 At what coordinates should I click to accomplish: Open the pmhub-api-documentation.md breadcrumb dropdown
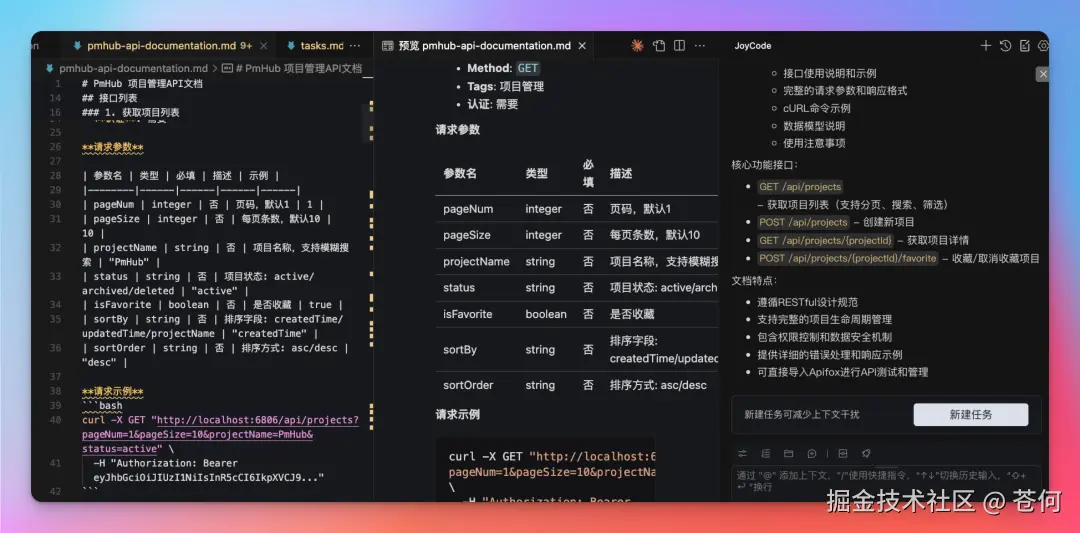click(x=133, y=69)
